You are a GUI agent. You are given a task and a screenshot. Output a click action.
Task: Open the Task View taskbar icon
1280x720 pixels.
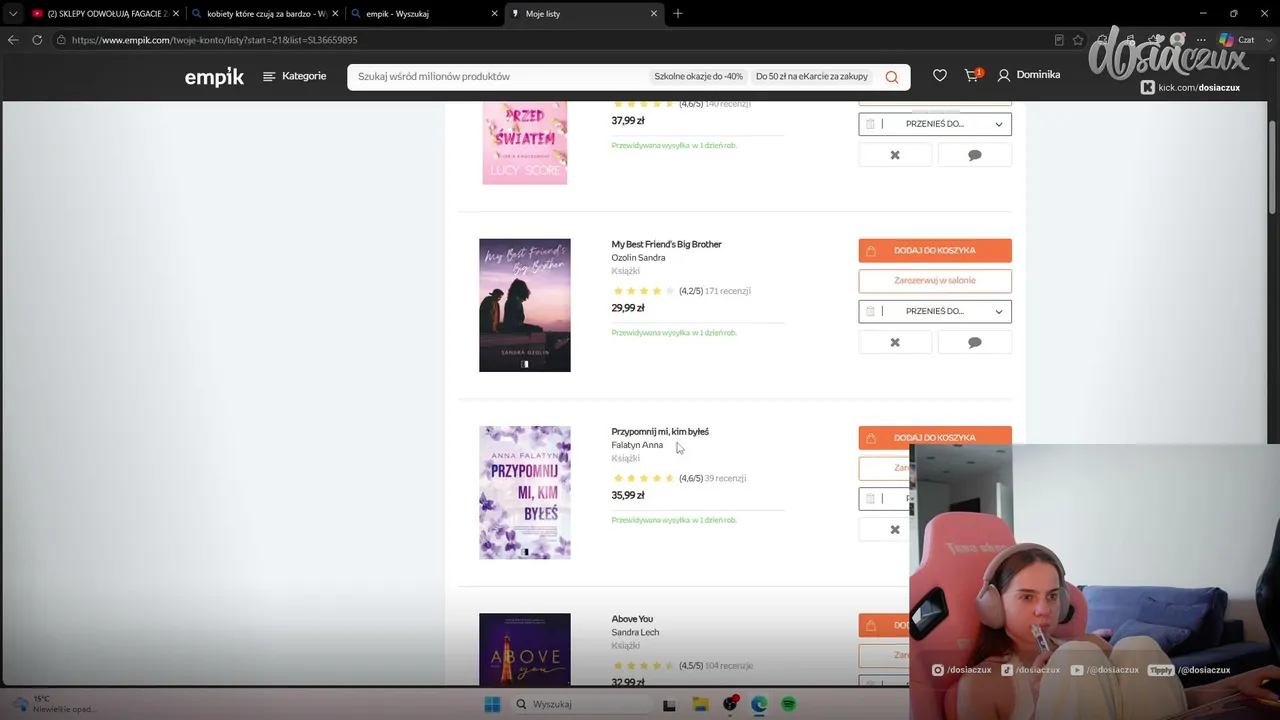669,704
